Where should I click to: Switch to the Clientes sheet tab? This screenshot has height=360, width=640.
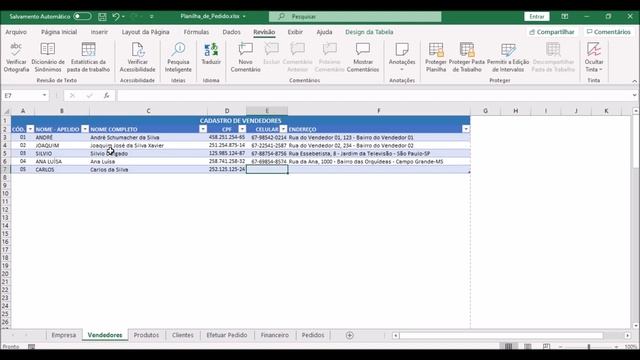coord(182,335)
